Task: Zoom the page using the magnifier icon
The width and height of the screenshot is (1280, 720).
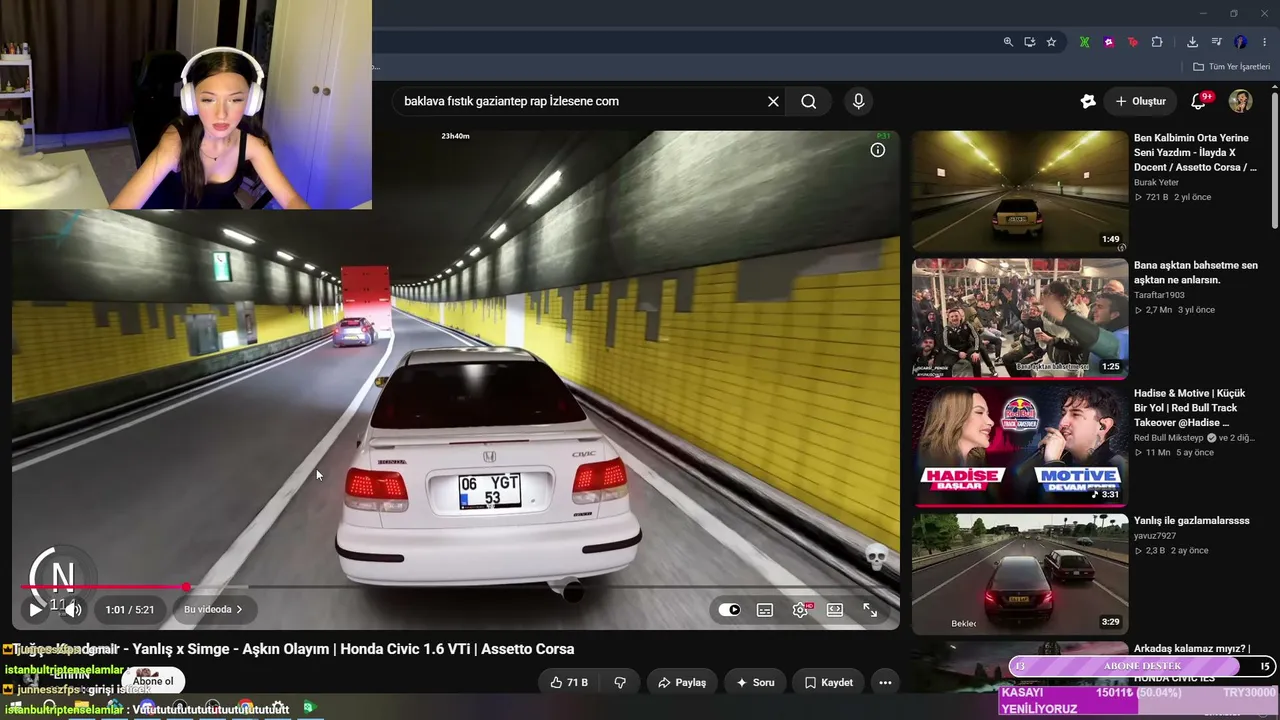Action: tap(1008, 42)
